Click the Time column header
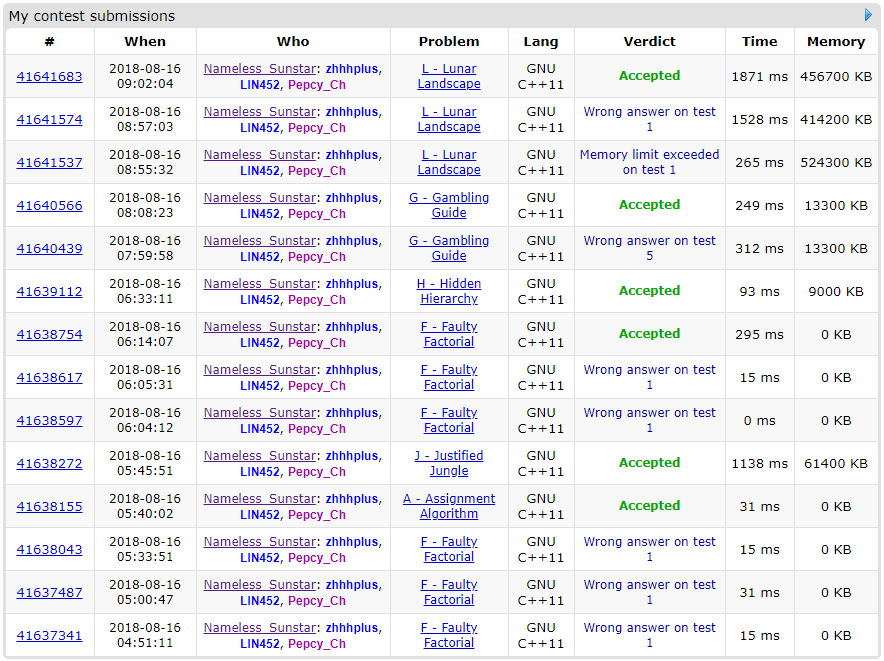 (x=759, y=42)
